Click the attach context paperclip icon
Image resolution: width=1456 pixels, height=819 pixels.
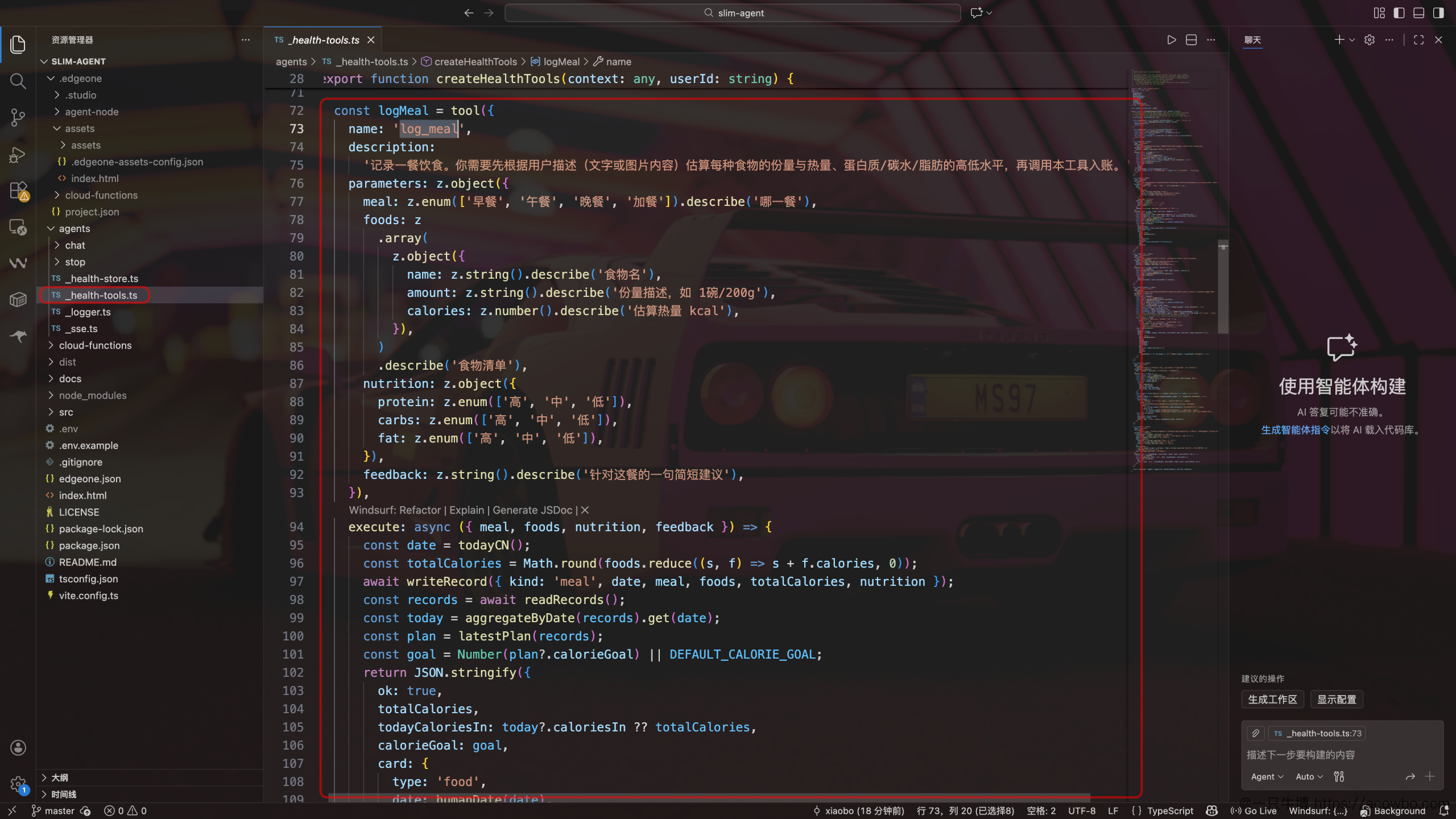[1256, 733]
